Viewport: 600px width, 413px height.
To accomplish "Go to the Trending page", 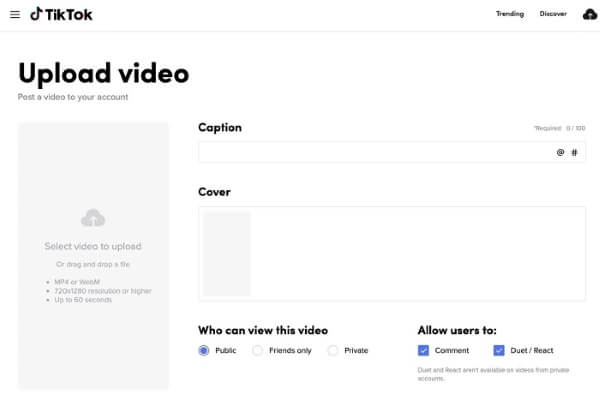I will [x=510, y=14].
